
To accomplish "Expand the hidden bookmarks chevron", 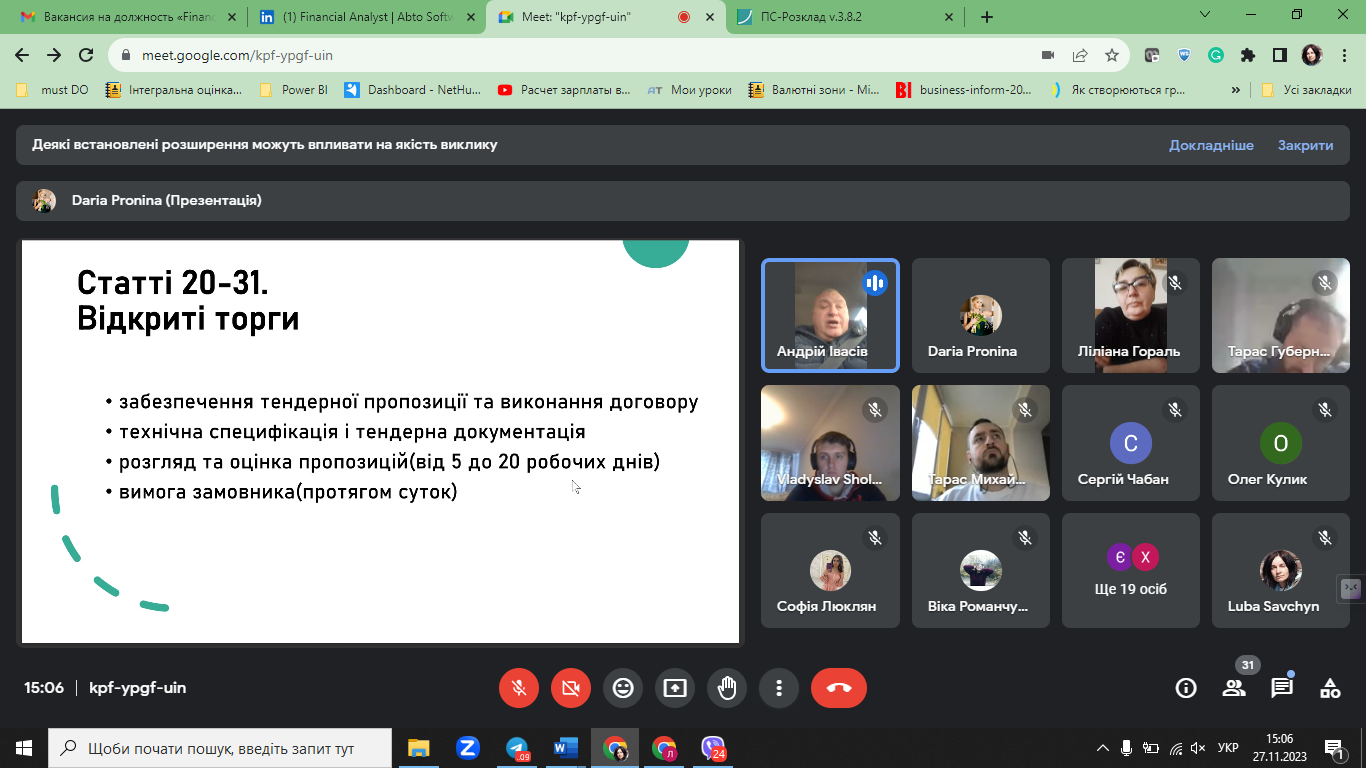I will point(1235,90).
